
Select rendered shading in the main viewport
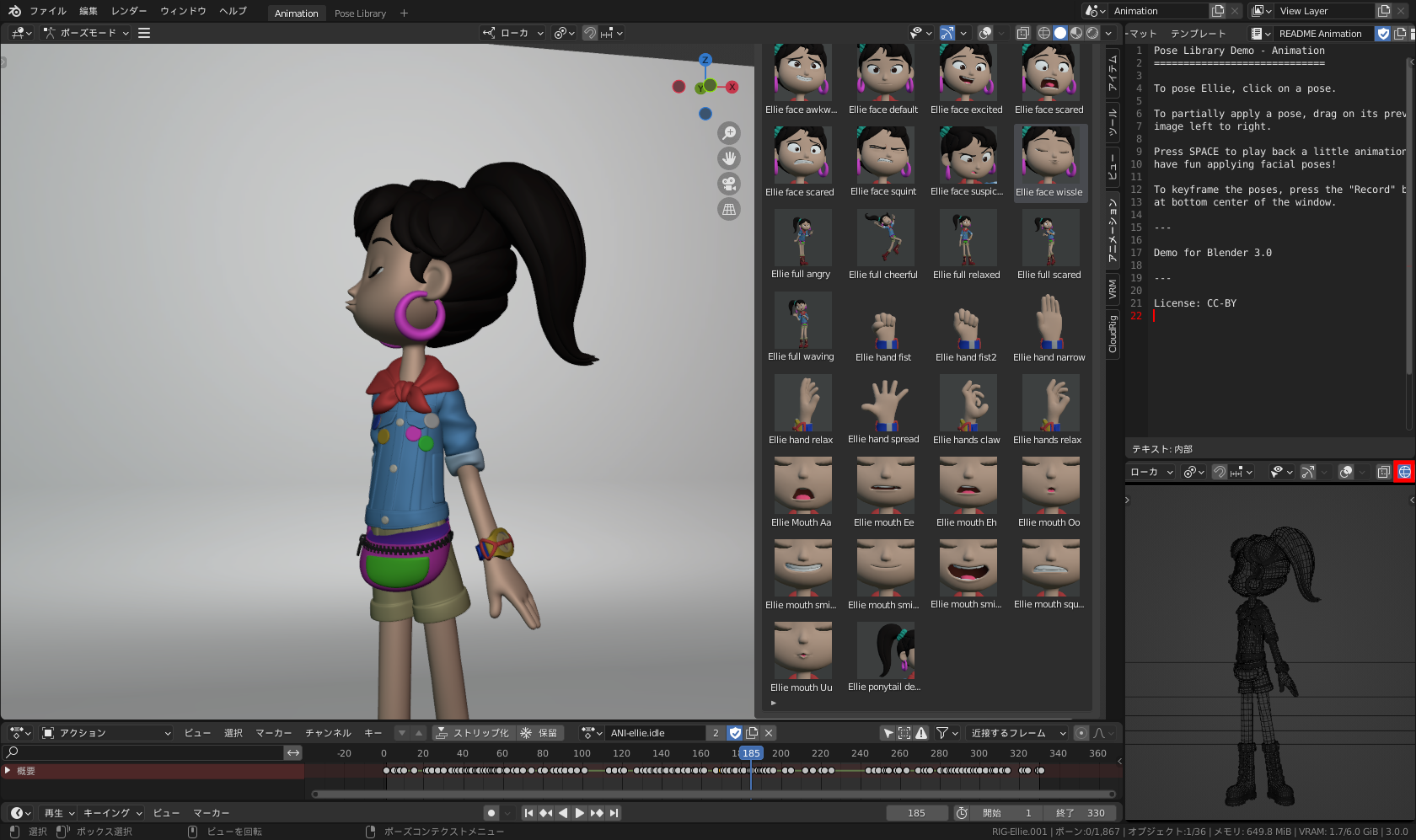[x=1092, y=33]
